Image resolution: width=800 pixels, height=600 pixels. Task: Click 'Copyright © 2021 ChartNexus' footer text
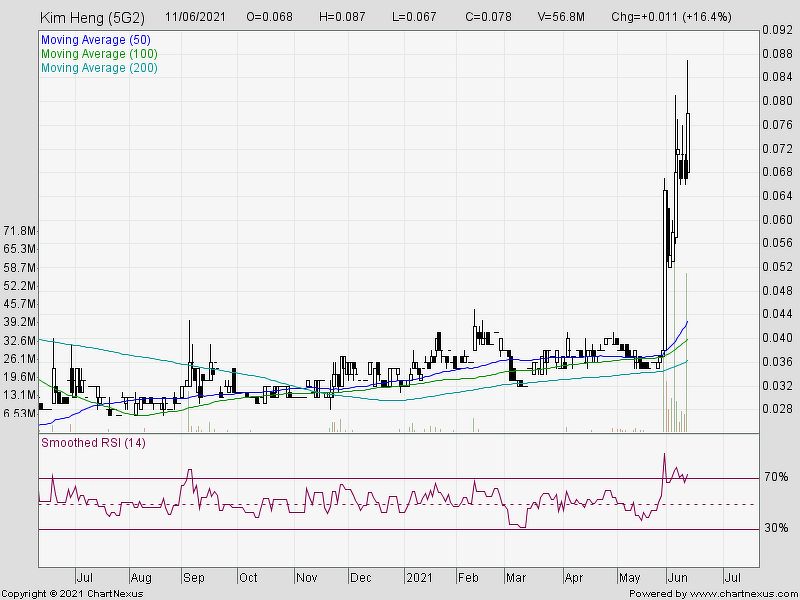(72, 594)
